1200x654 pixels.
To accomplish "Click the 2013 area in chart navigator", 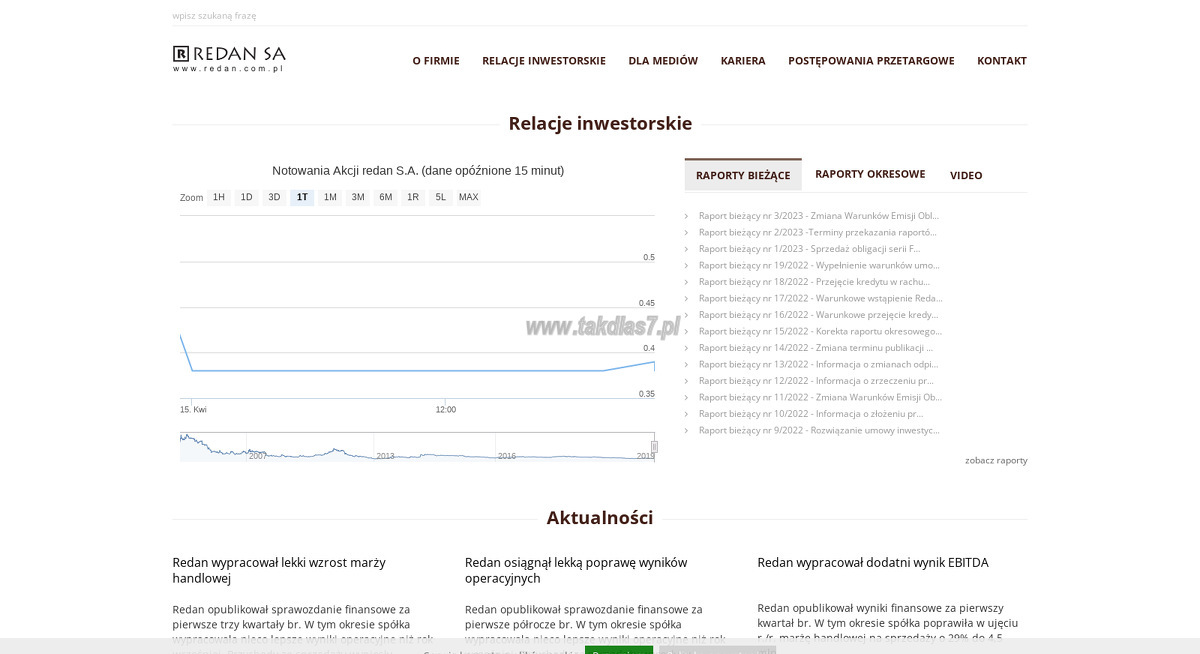I will click(385, 456).
